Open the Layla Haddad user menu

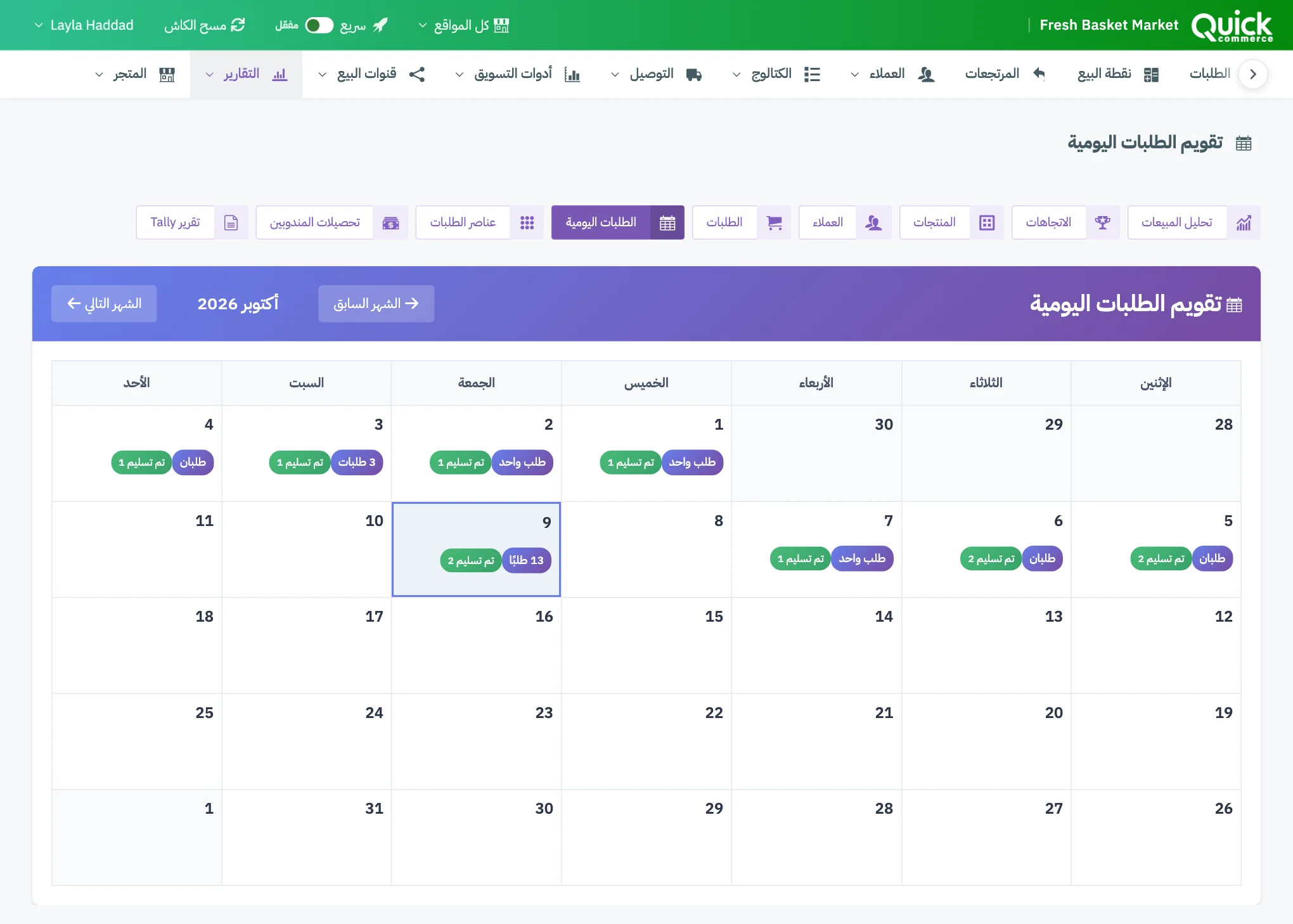tap(84, 25)
